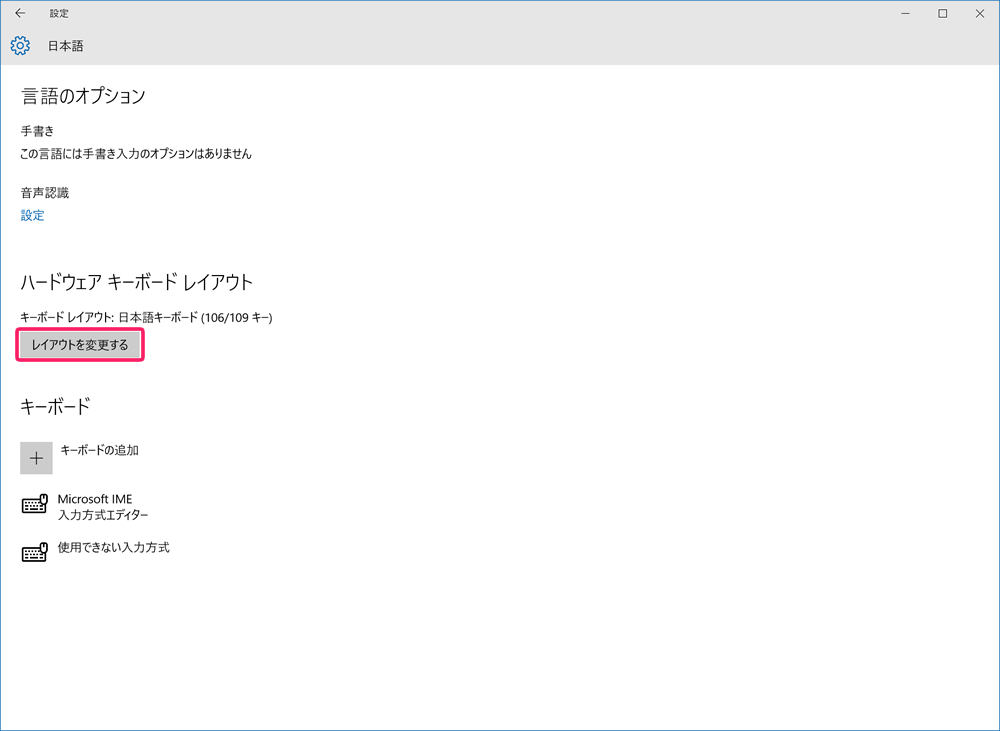The height and width of the screenshot is (731, 1000).
Task: Click the レイアウトを変更する button
Action: click(80, 345)
